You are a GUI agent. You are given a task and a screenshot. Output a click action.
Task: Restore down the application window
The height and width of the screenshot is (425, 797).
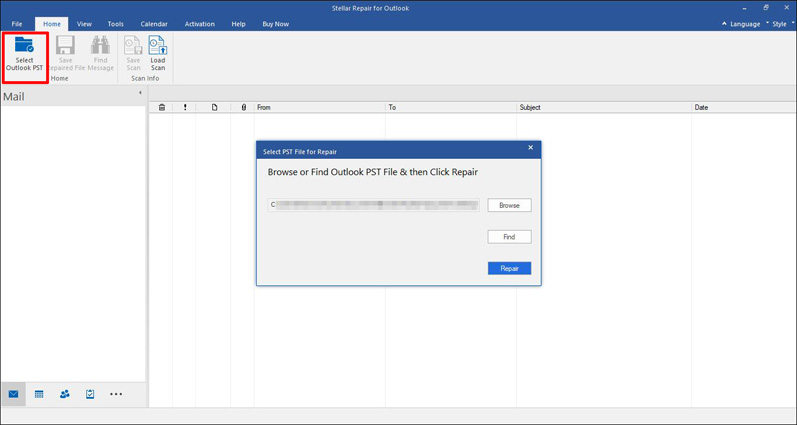[766, 7]
